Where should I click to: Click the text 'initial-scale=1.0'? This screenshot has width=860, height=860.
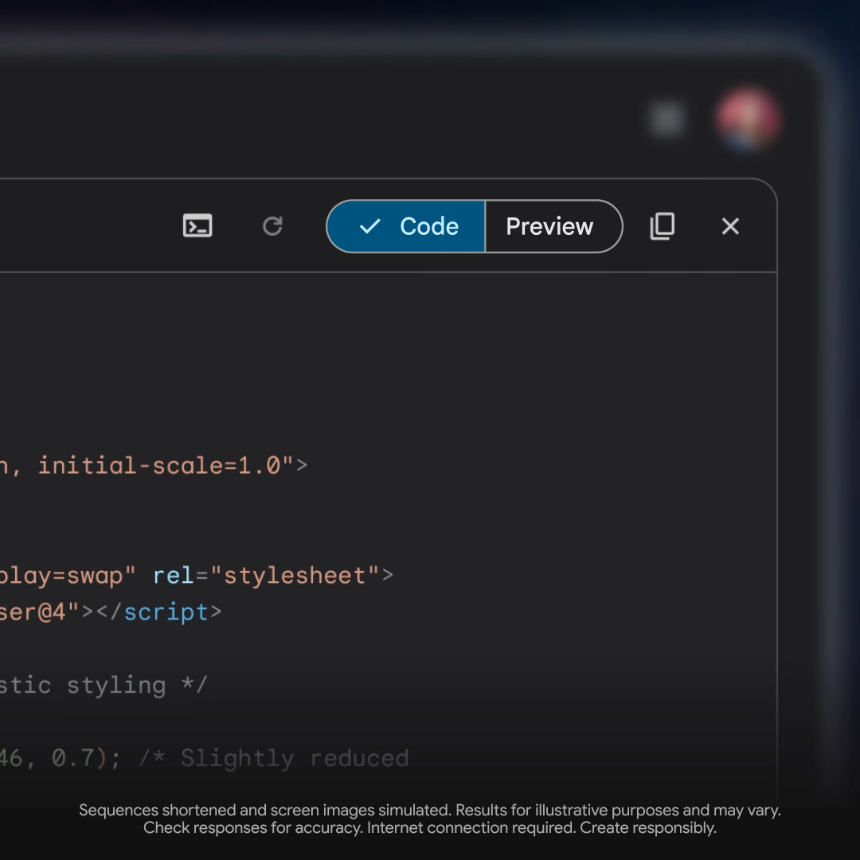pyautogui.click(x=159, y=466)
